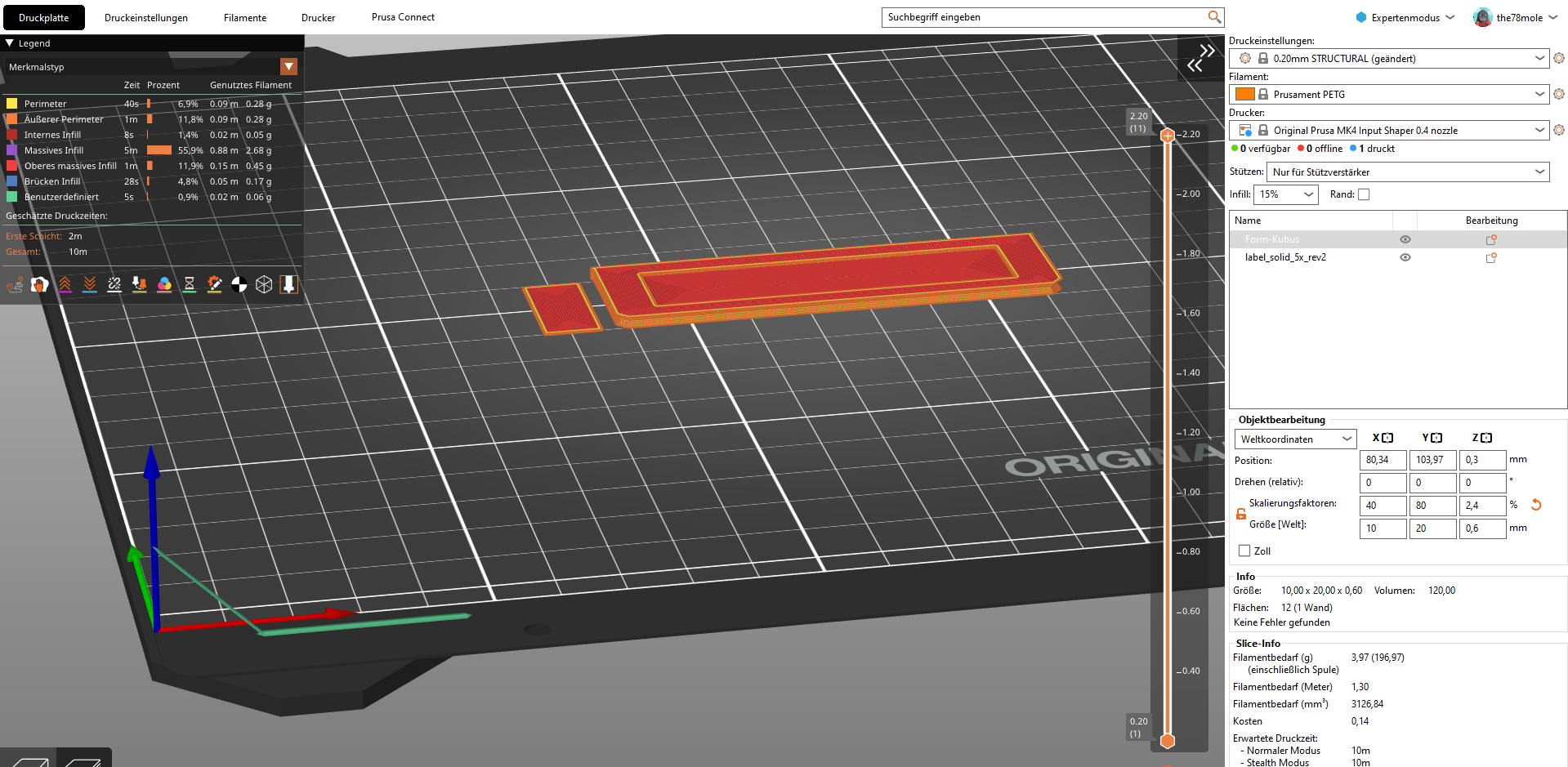Open Weltkoordinaten coordinate dropdown

coord(1295,439)
